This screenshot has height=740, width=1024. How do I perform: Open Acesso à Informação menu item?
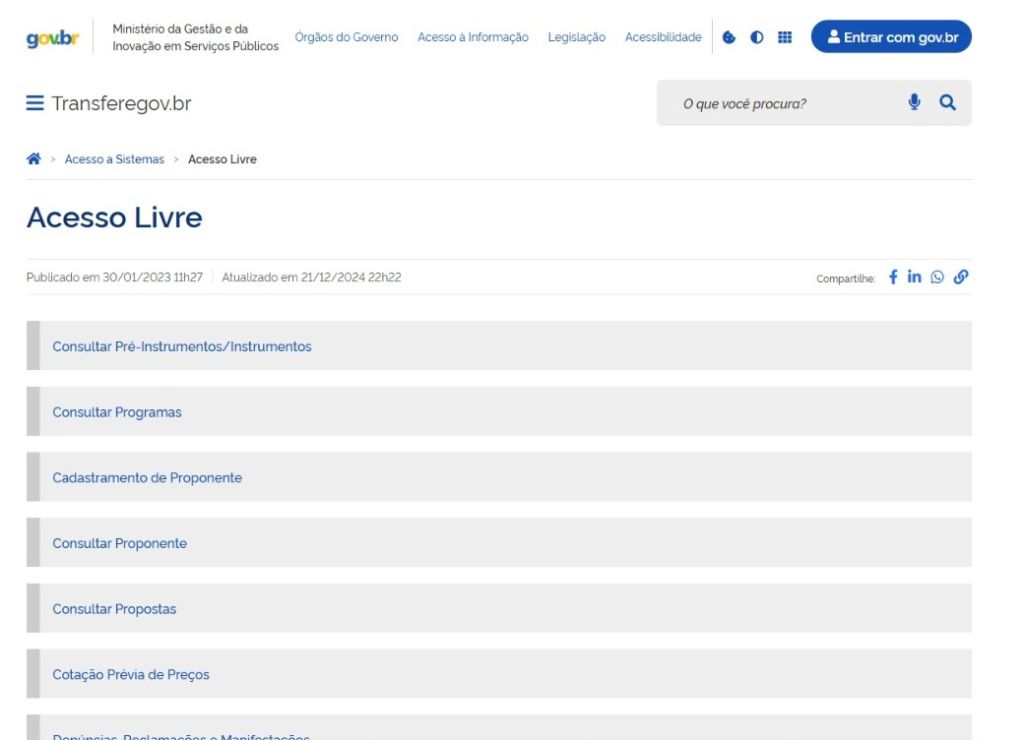pos(473,37)
